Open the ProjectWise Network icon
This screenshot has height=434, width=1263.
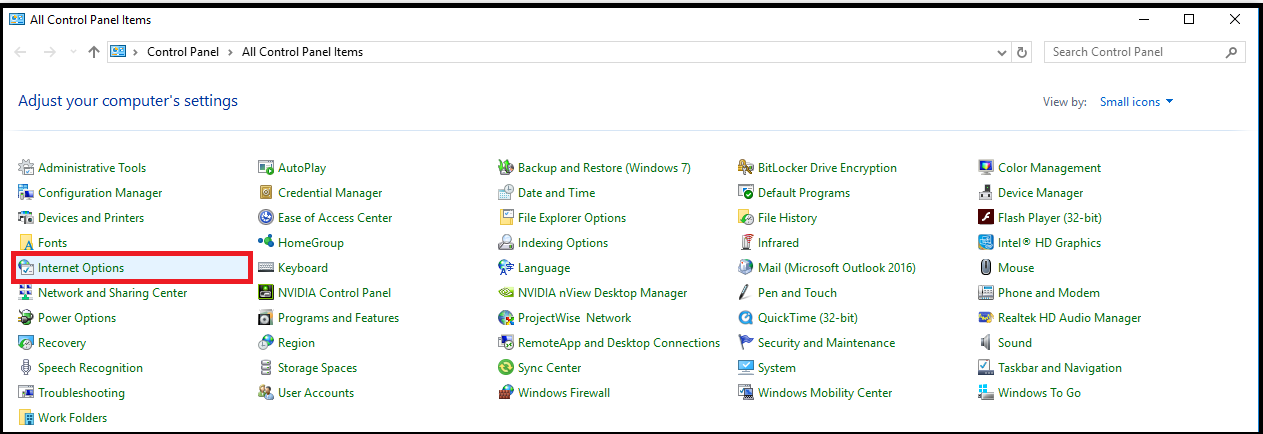click(506, 318)
